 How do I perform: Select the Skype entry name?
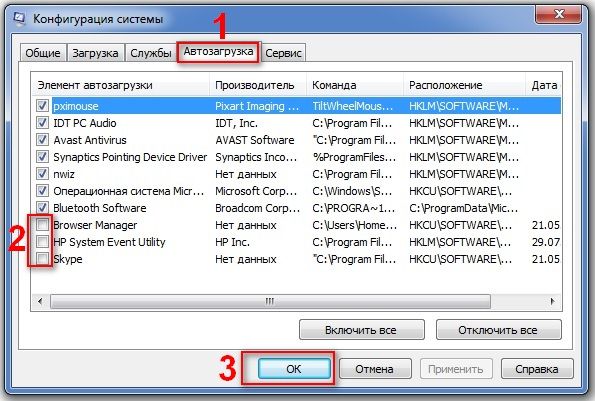68,259
